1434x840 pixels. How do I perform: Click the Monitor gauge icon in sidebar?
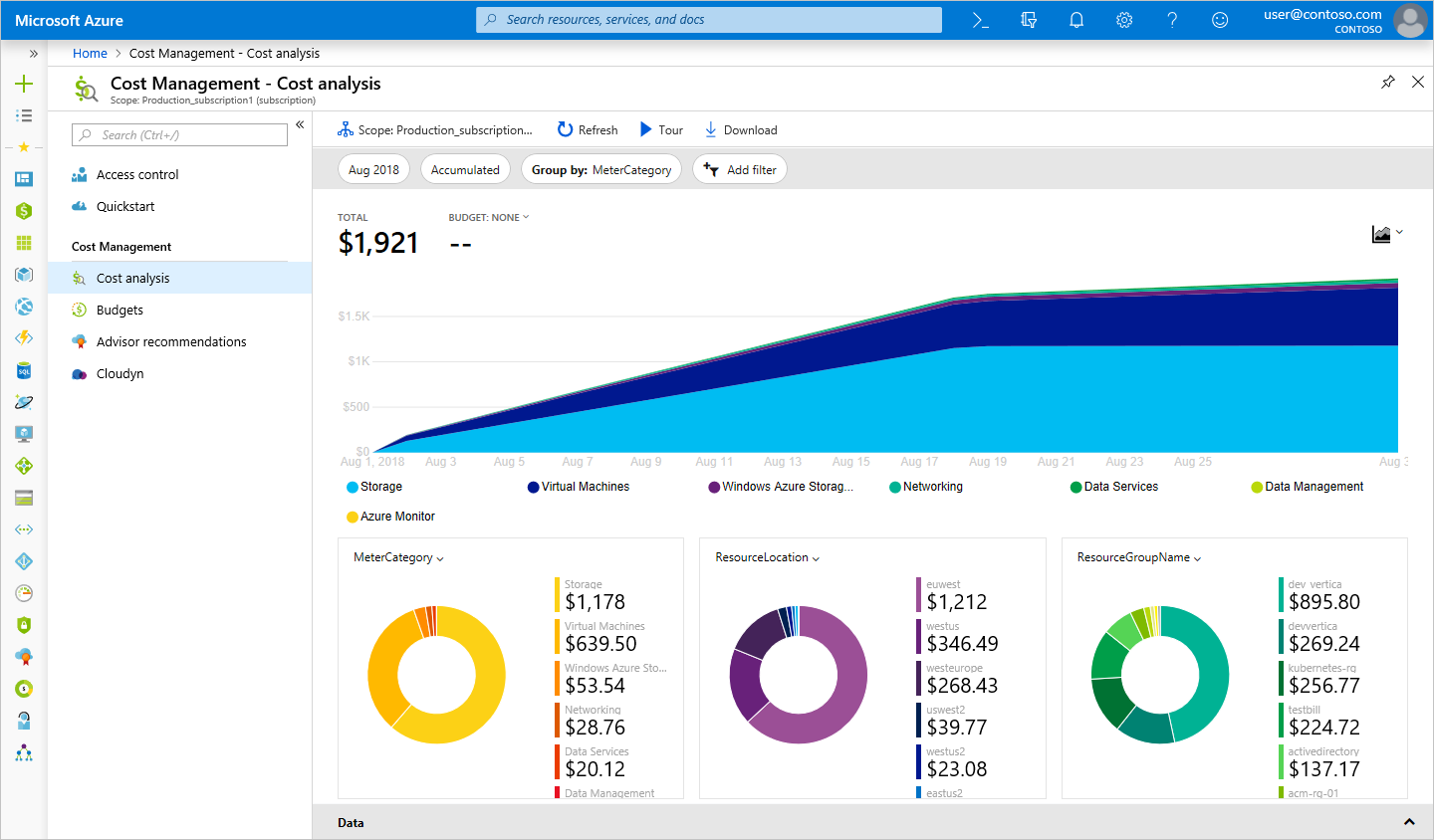tap(24, 593)
